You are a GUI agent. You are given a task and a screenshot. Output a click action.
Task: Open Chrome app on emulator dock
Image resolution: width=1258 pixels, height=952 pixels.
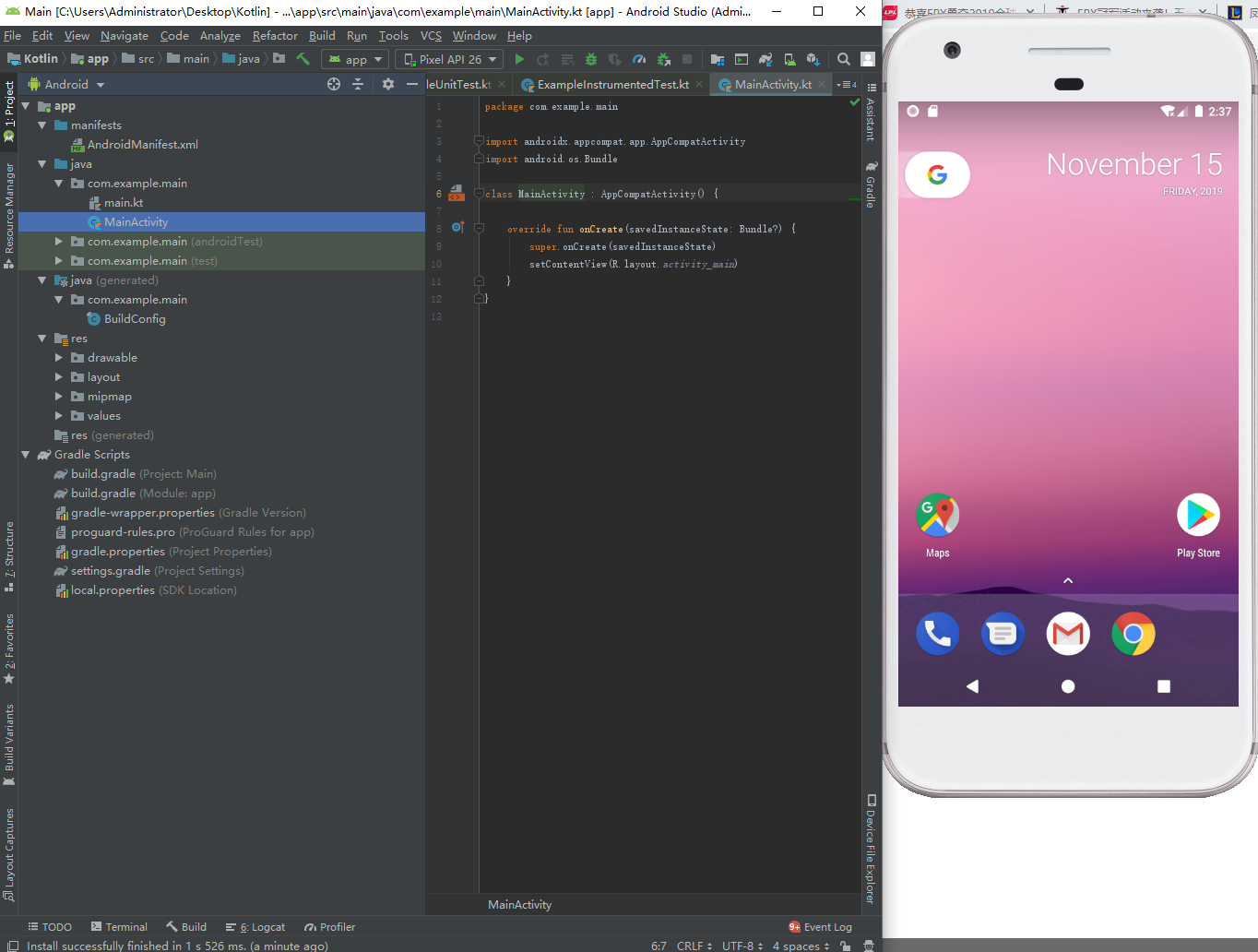[1133, 634]
